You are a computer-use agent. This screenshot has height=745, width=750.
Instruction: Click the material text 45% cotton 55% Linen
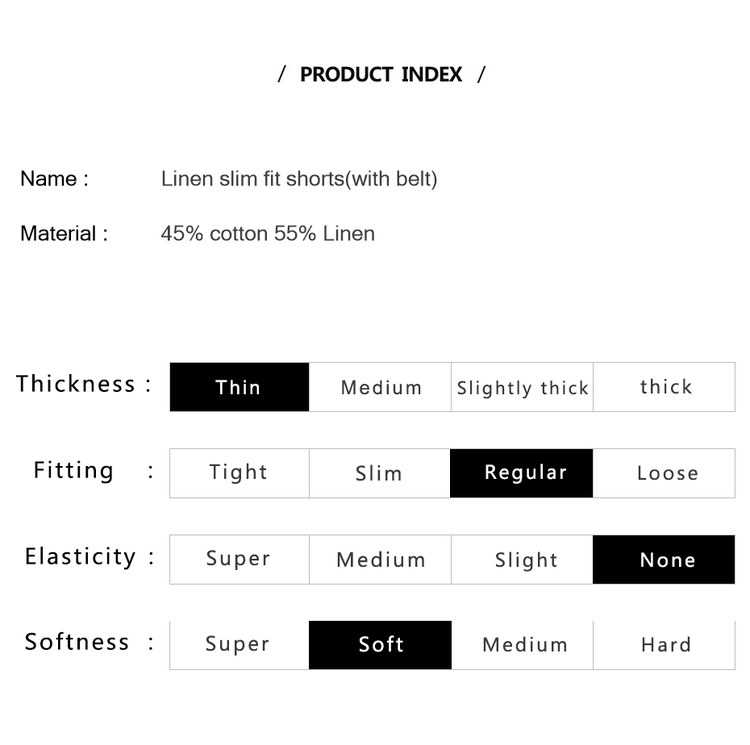[x=268, y=234]
